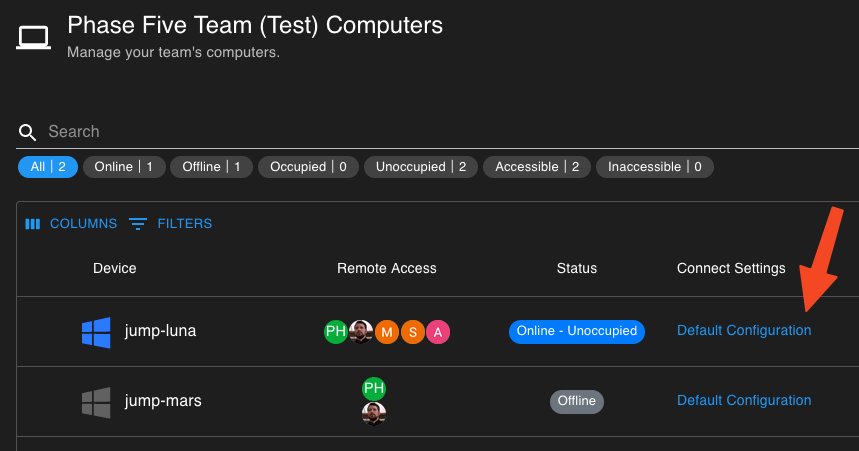The height and width of the screenshot is (451, 859).
Task: Open the FILTERS panel
Action: pyautogui.click(x=170, y=224)
